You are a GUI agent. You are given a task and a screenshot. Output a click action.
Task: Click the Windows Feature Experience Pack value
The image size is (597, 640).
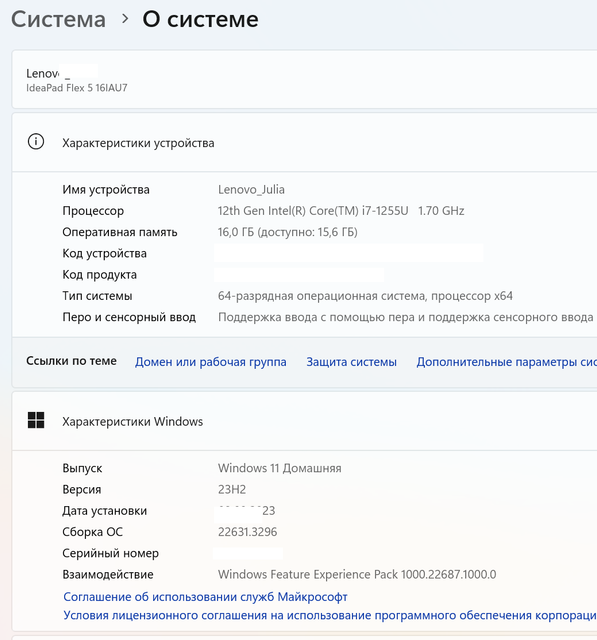pyautogui.click(x=357, y=574)
